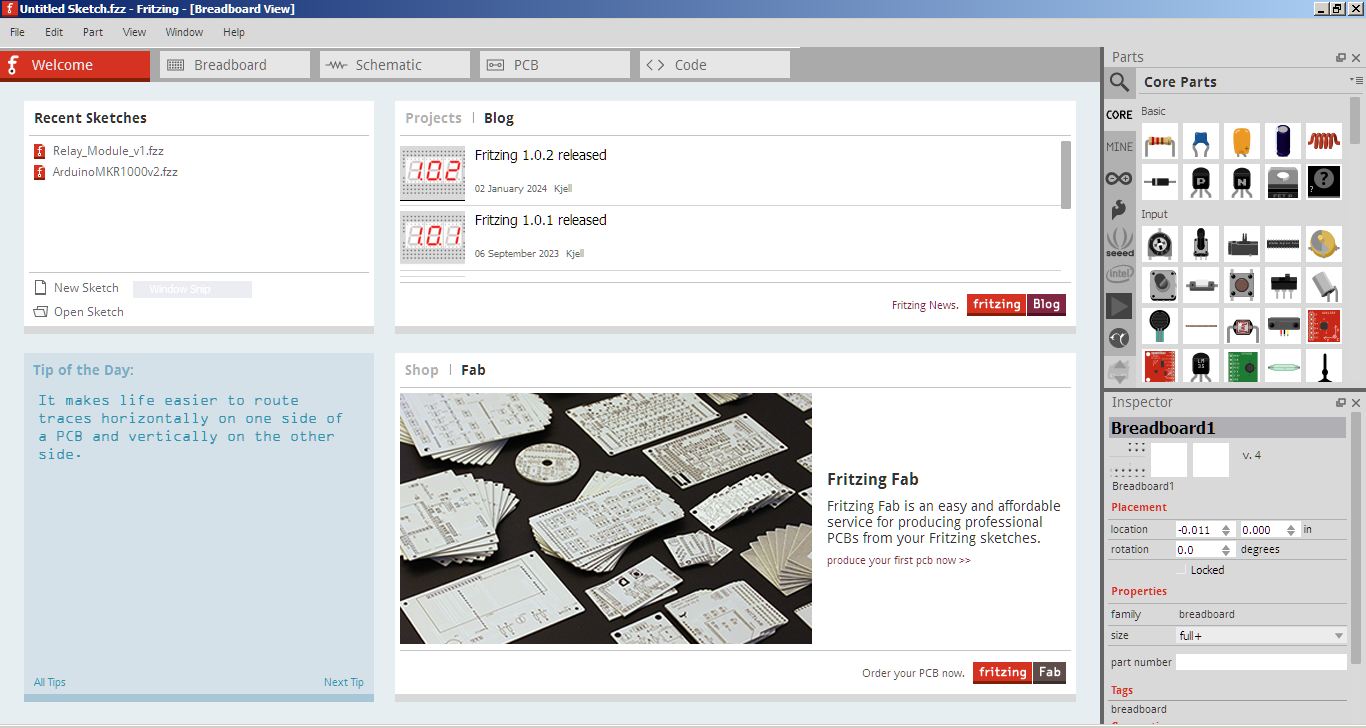This screenshot has width=1366, height=728.
Task: Show the Shop section tab
Action: point(421,370)
